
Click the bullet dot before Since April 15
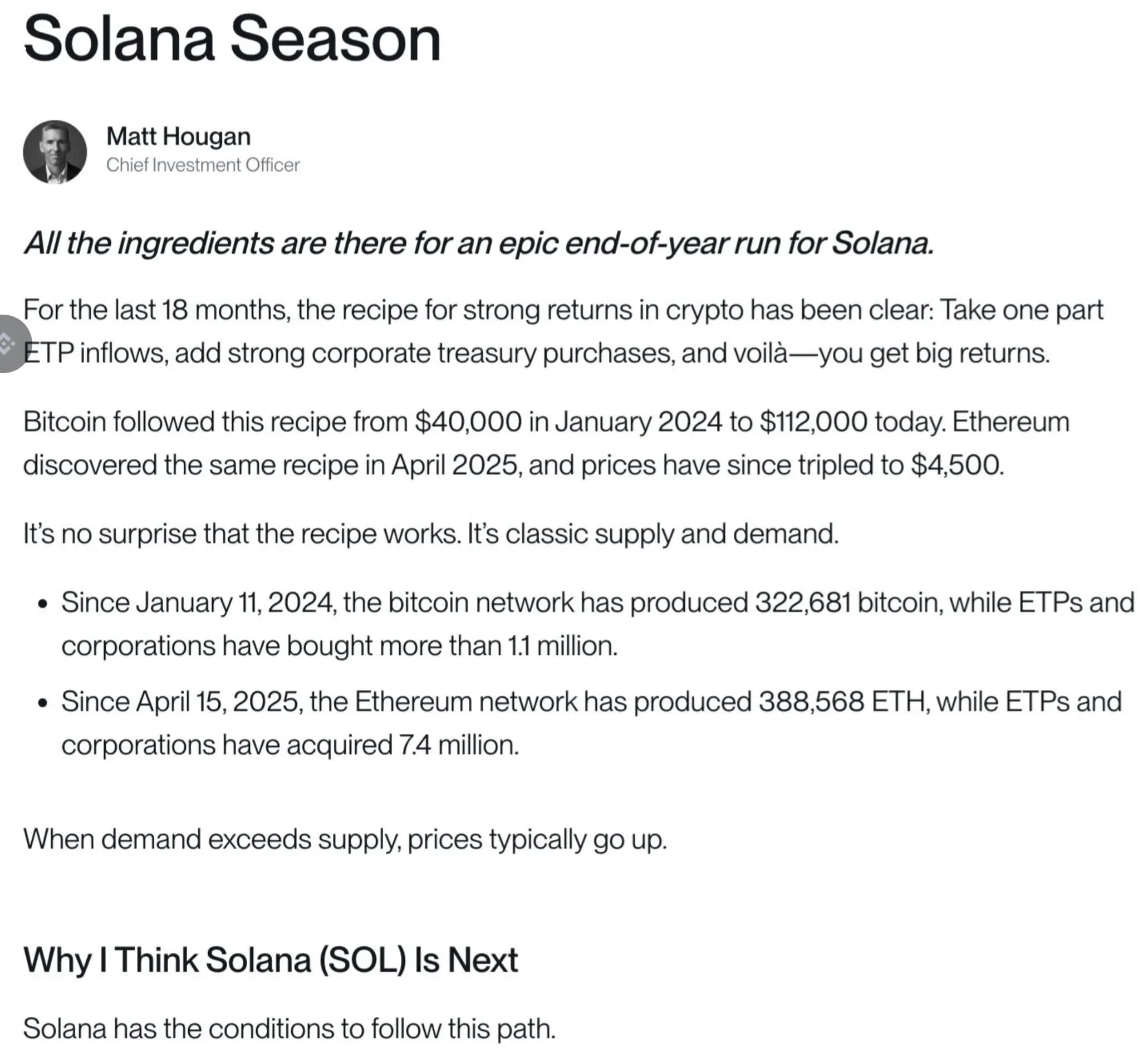click(x=41, y=703)
